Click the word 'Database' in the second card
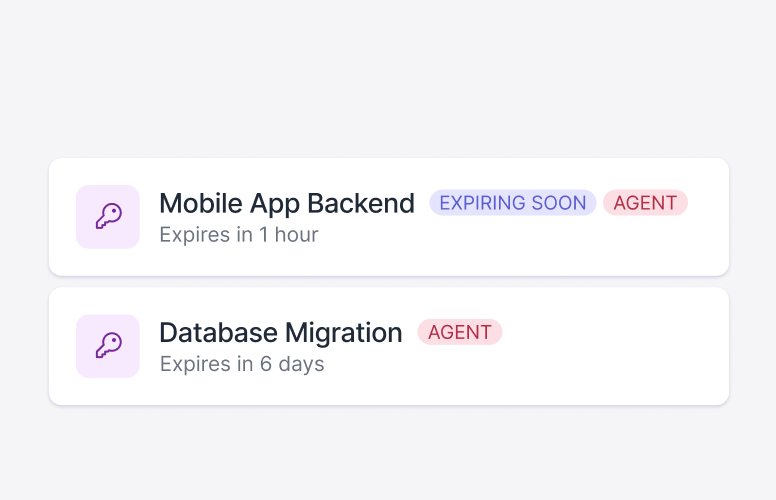 coord(218,333)
